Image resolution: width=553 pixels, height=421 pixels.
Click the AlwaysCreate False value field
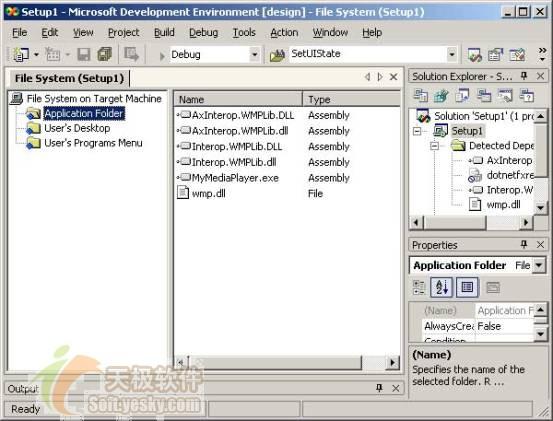505,326
